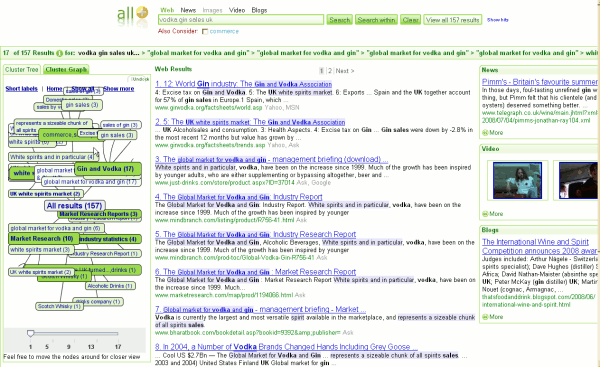
Task: Click the green info icon beside Results
Action: click(59, 53)
